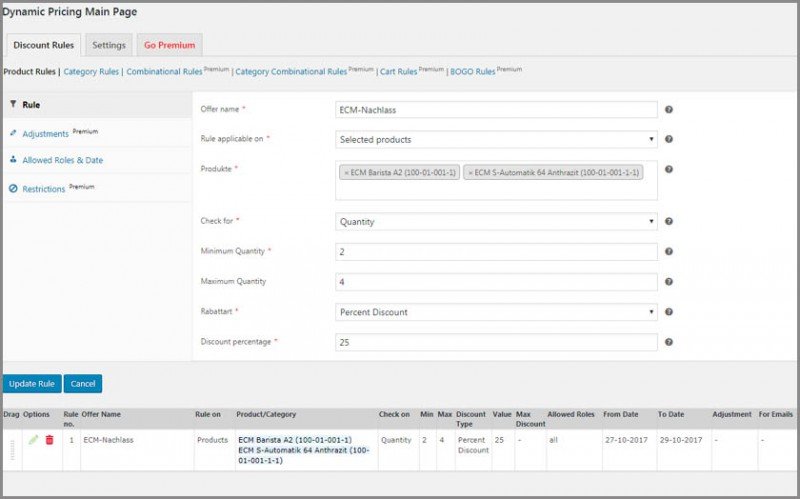Focus the Offer name text field
This screenshot has height=499, width=800.
coord(496,110)
